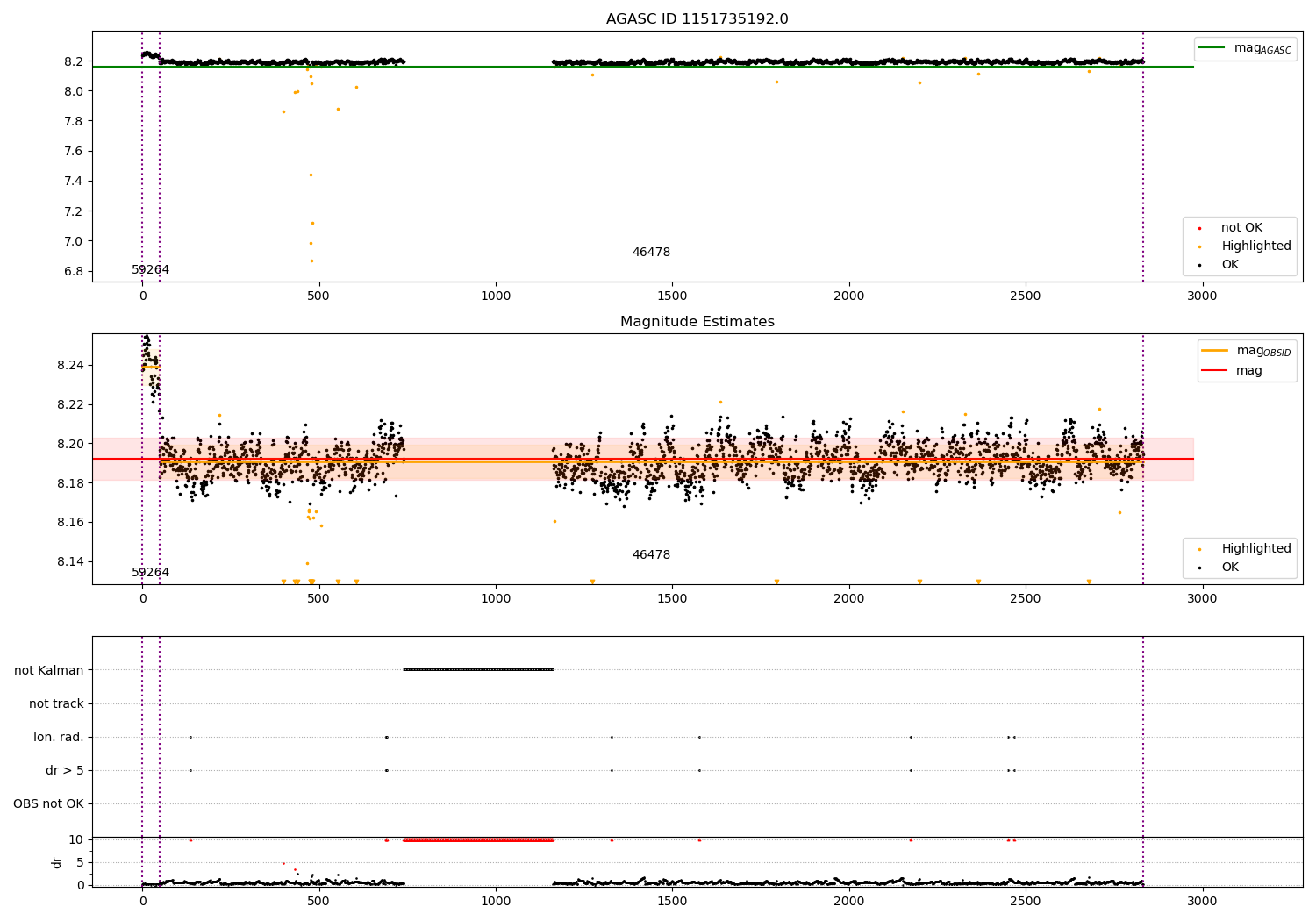
Task: Click the 'OBS not OK' row label
Action: tap(48, 803)
